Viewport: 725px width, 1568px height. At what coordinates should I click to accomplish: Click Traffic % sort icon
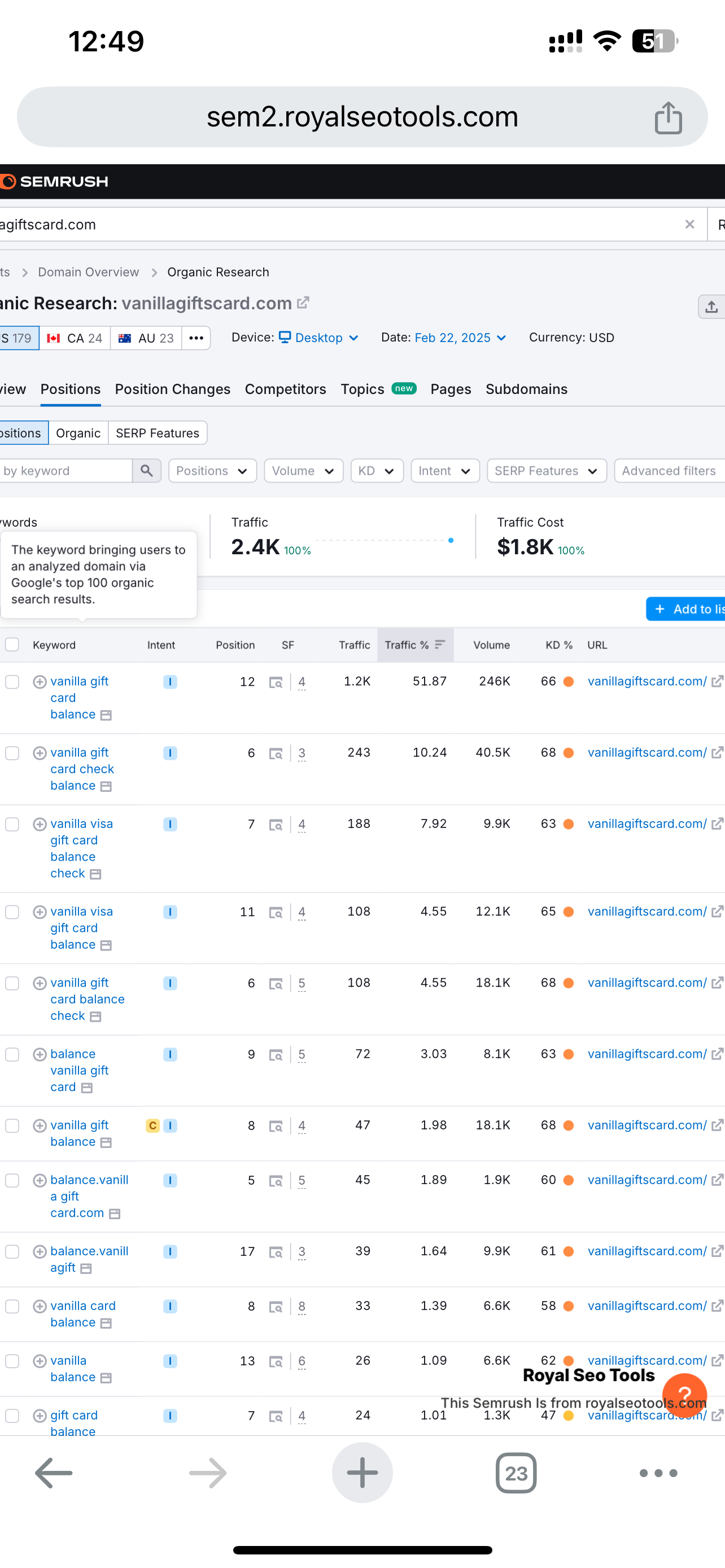pyautogui.click(x=440, y=645)
